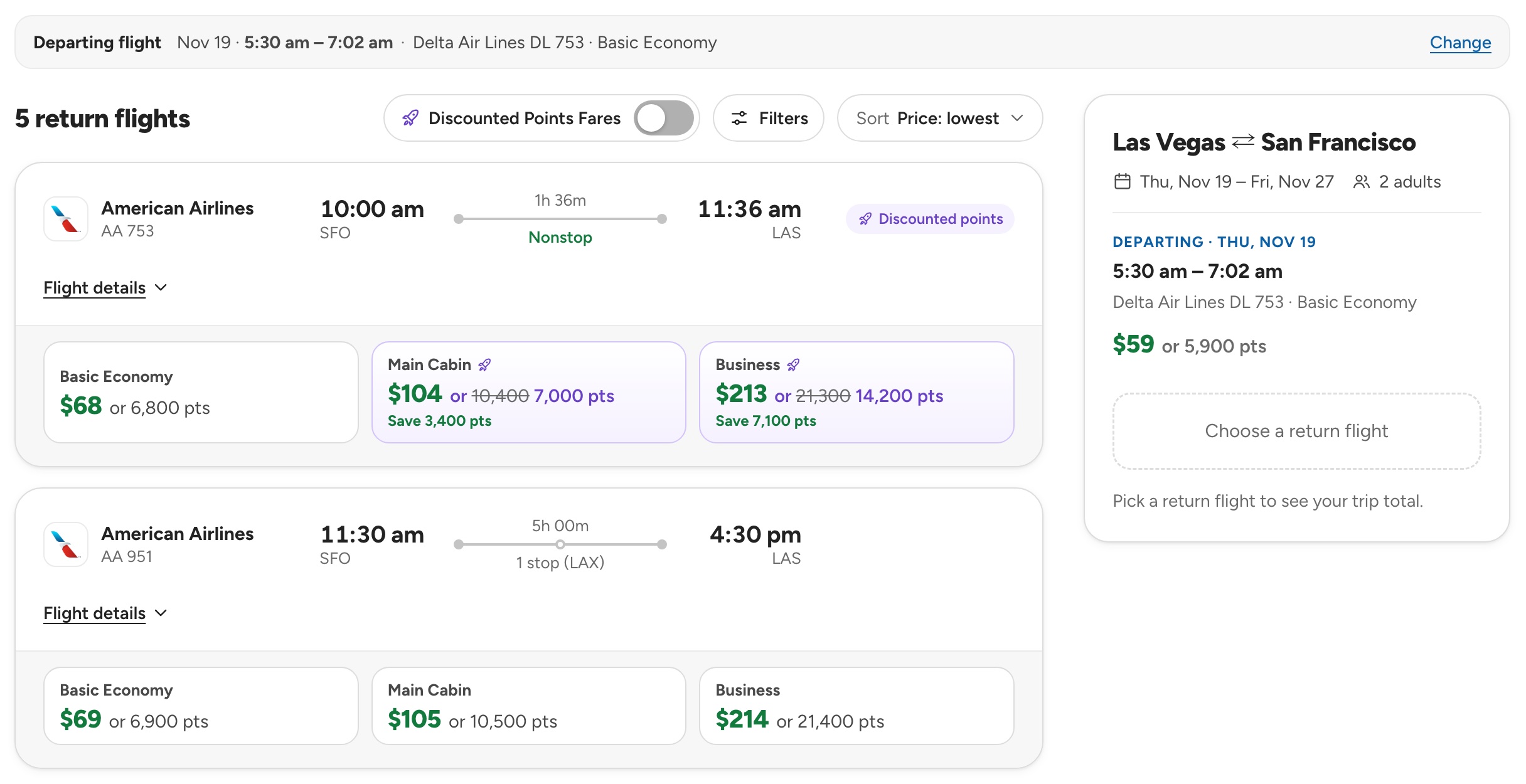1526x784 pixels.
Task: Expand Flight details for AA 753
Action: [x=105, y=288]
